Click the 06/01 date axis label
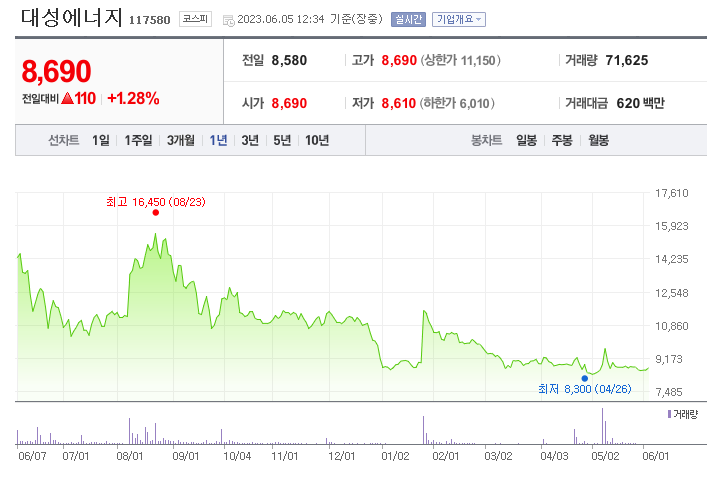 point(656,456)
